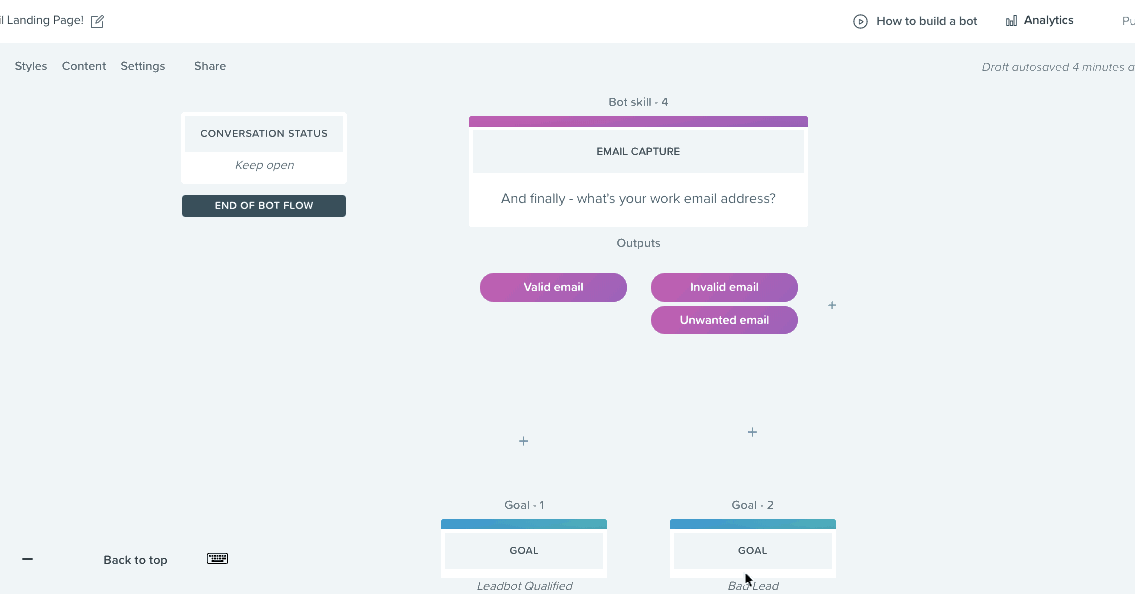This screenshot has height=594, width=1135.
Task: Click the Goal - 1 label
Action: (524, 505)
